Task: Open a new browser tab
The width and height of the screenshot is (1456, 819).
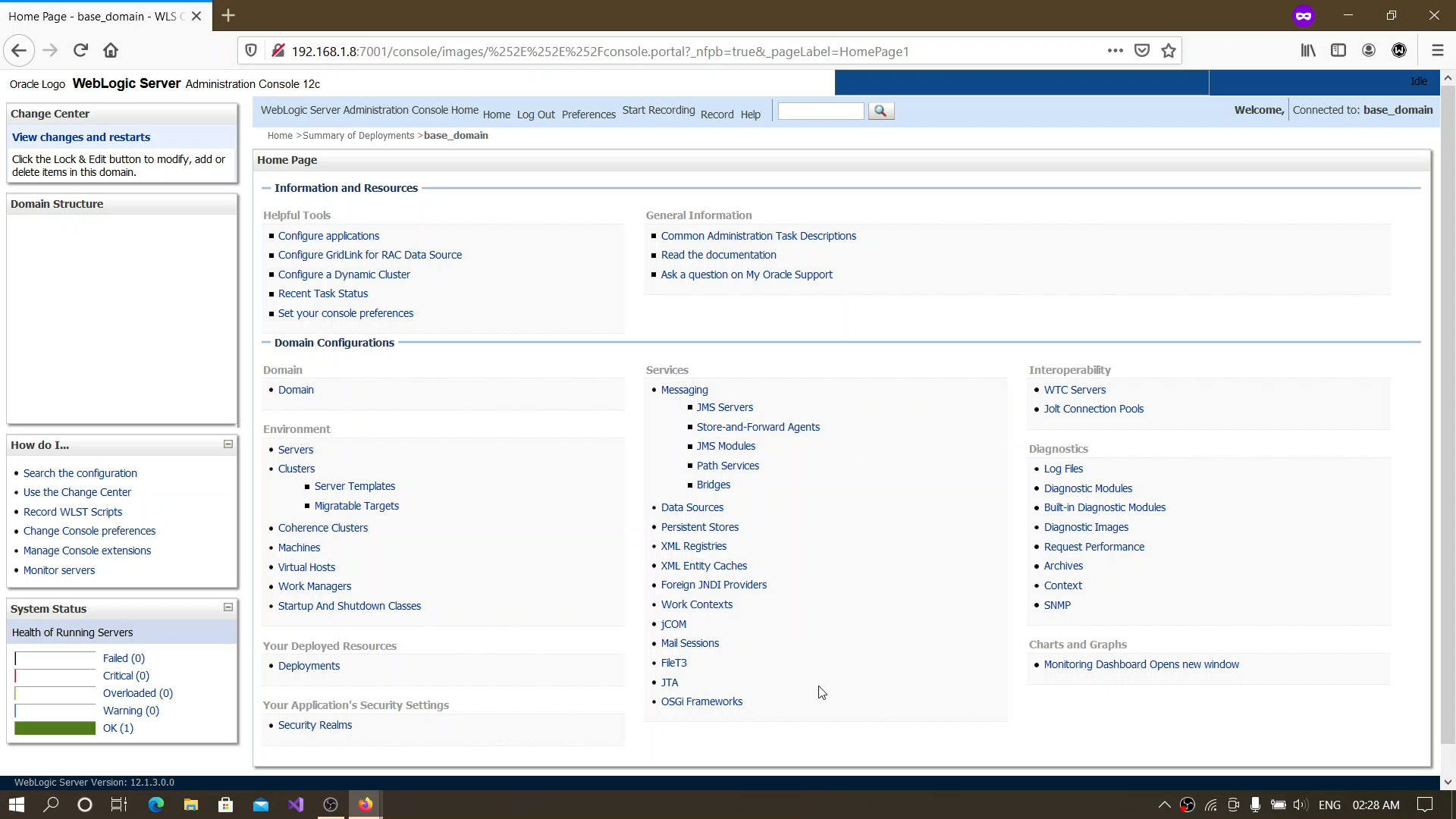Action: [228, 15]
